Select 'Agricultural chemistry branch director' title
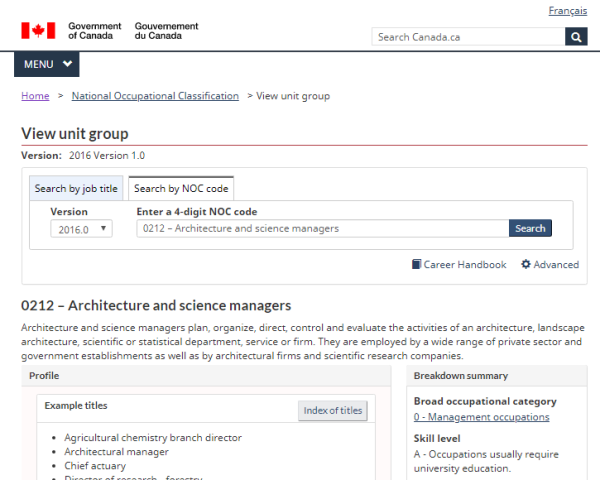This screenshot has width=600, height=480. (x=153, y=438)
